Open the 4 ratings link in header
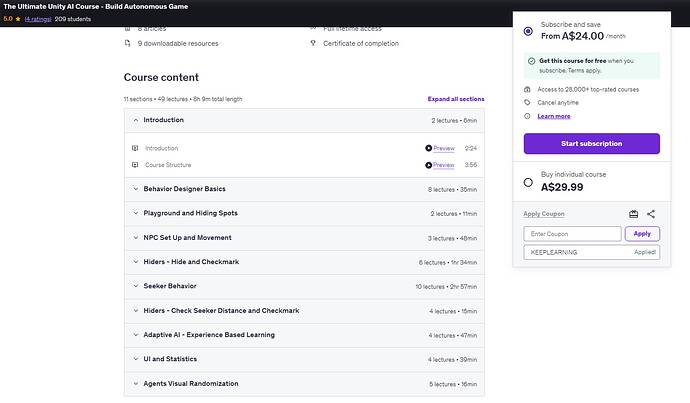The height and width of the screenshot is (403, 690). pyautogui.click(x=38, y=19)
